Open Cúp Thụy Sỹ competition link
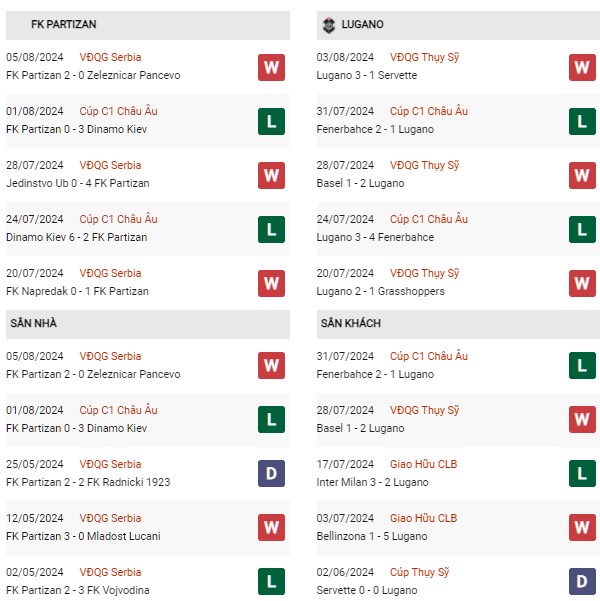This screenshot has width=600, height=601. click(419, 572)
